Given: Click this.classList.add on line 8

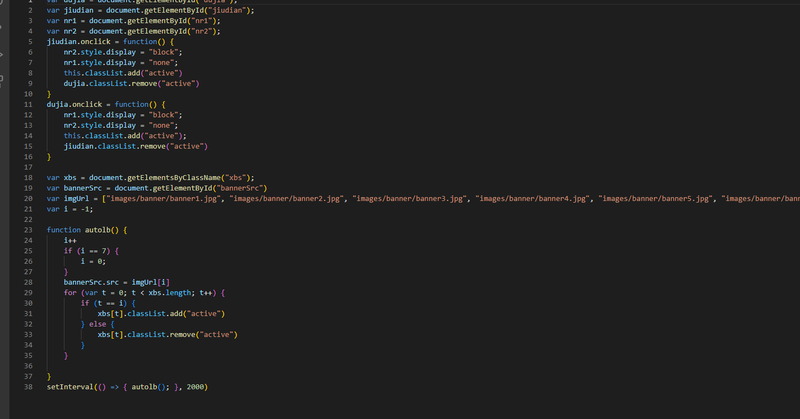Looking at the screenshot, I should [x=102, y=73].
